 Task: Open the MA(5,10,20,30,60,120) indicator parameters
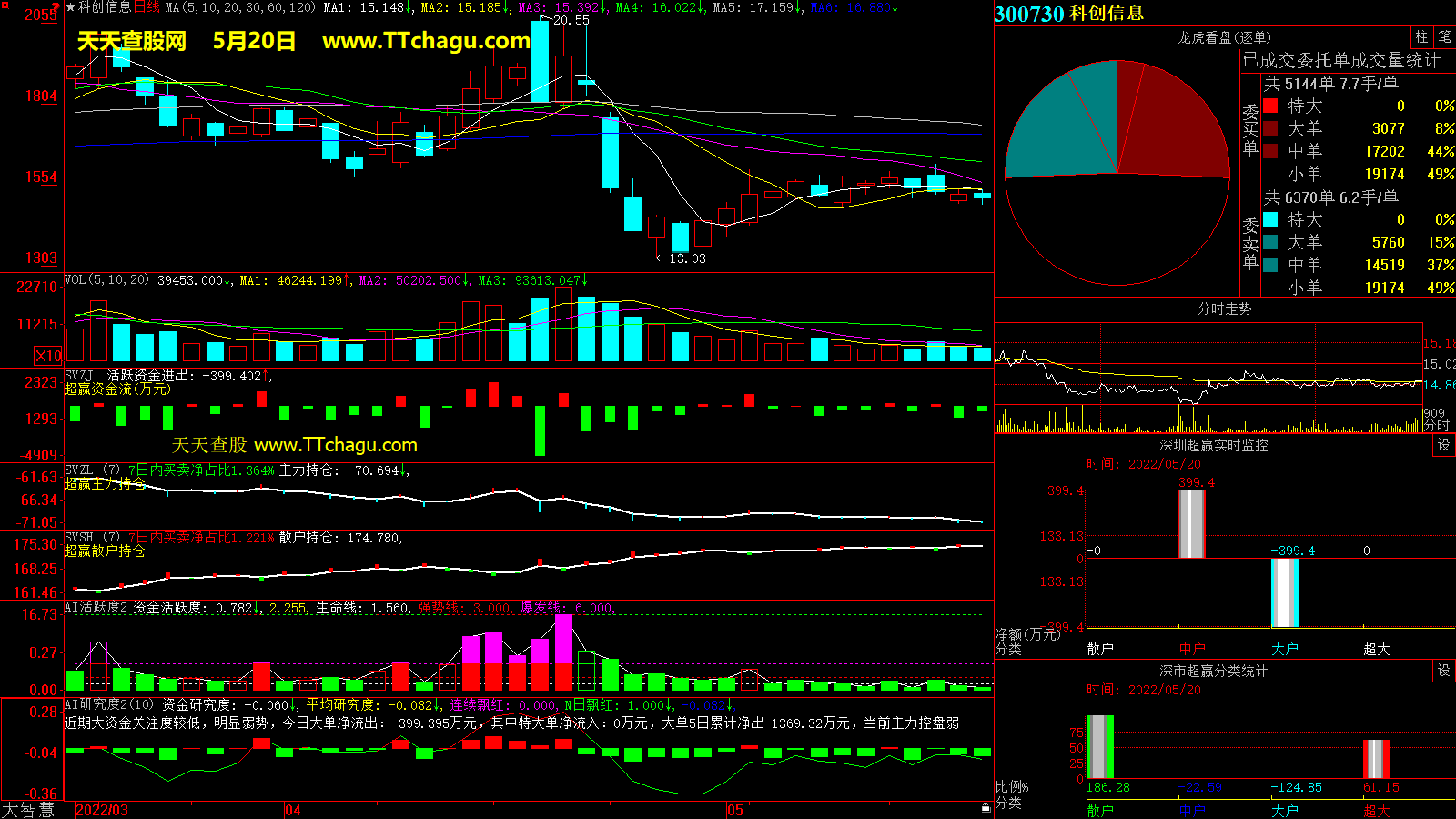[x=240, y=7]
